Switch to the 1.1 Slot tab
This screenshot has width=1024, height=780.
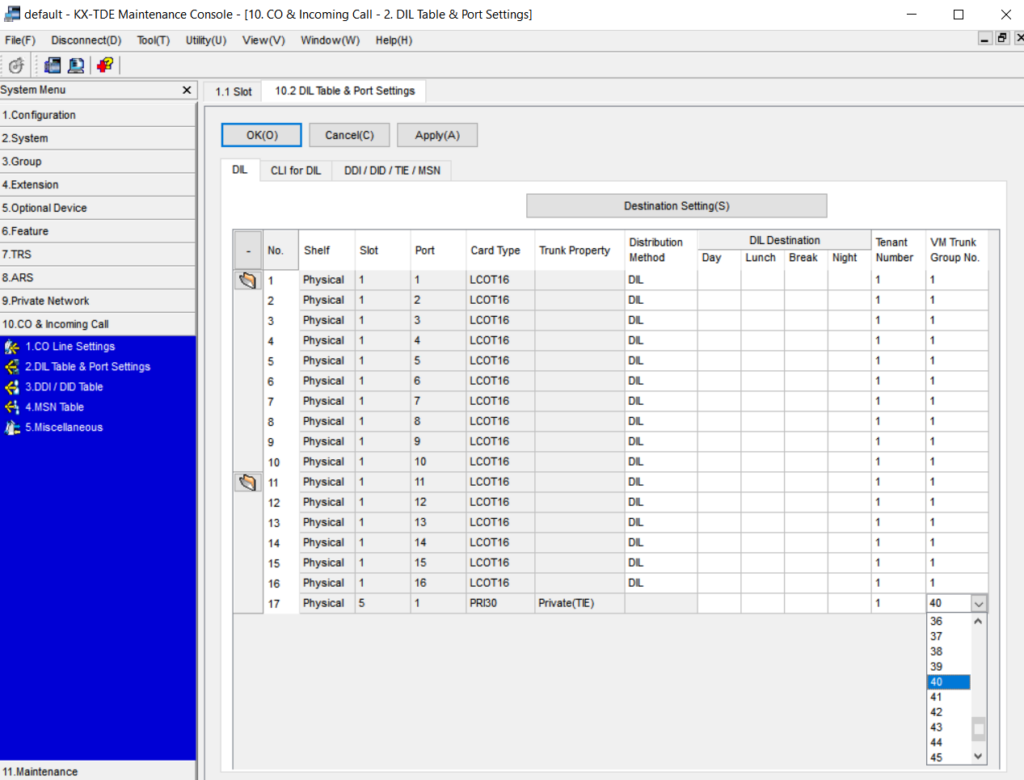click(234, 91)
